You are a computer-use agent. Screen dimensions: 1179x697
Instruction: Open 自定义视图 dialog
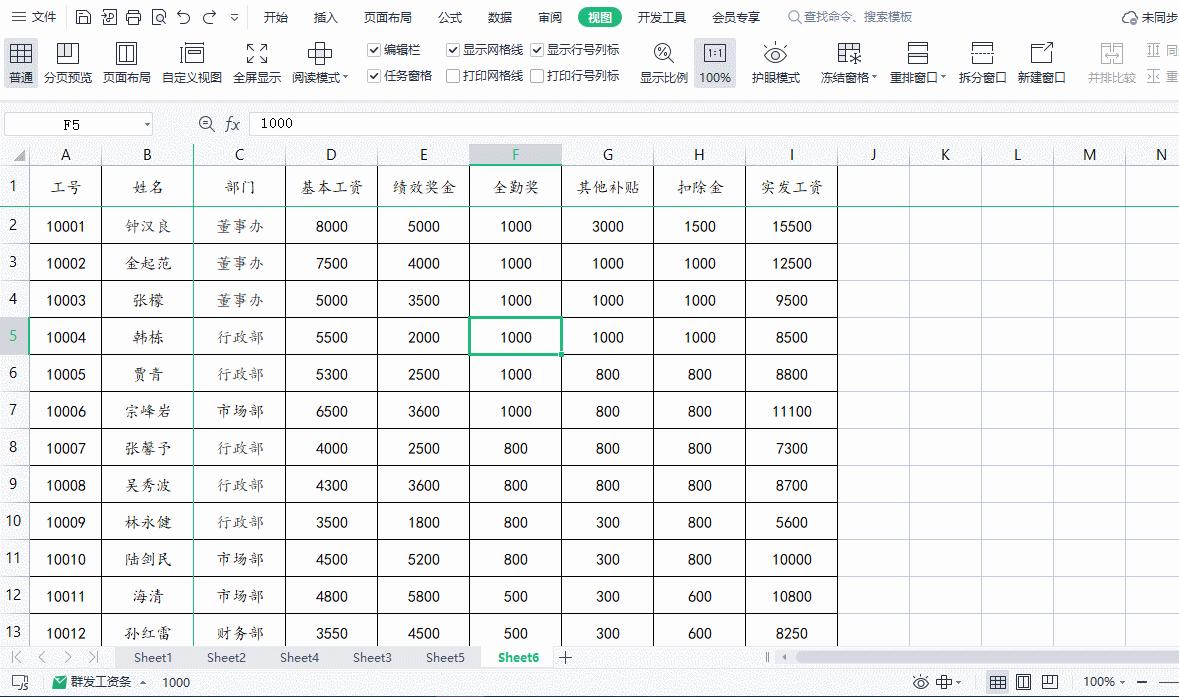coord(190,62)
